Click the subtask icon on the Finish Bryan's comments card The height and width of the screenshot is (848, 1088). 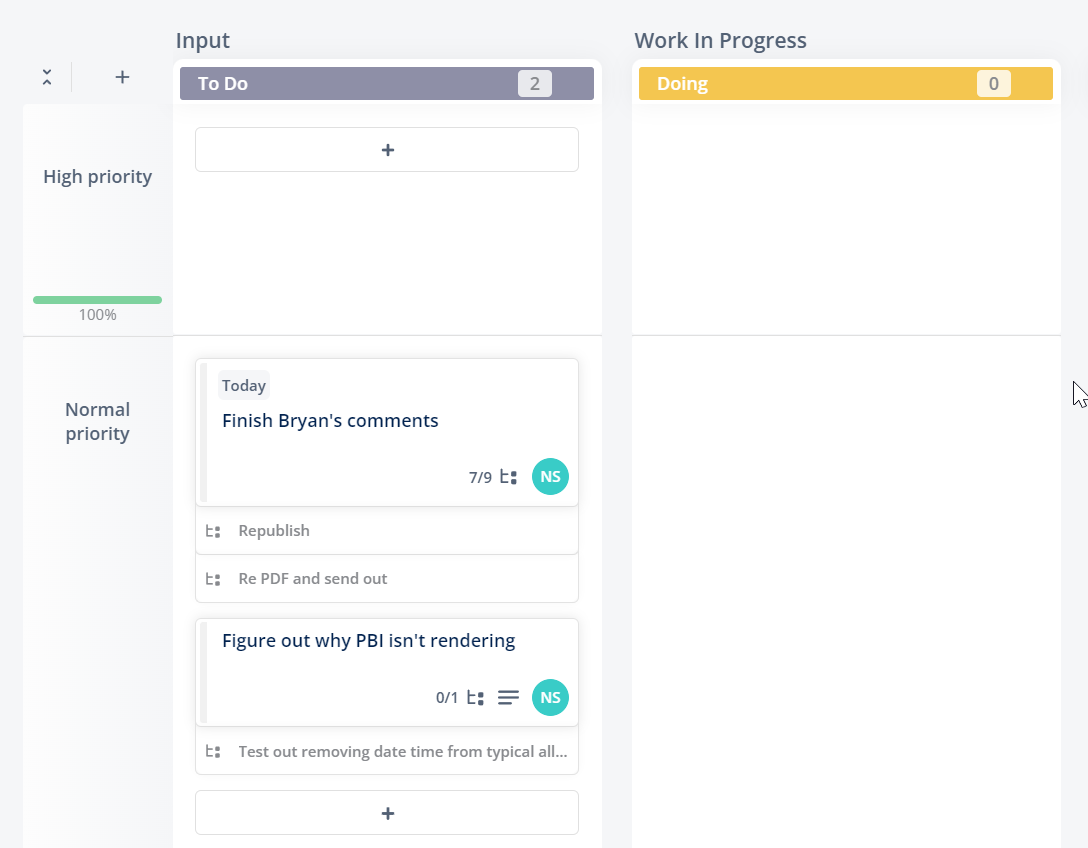[509, 477]
